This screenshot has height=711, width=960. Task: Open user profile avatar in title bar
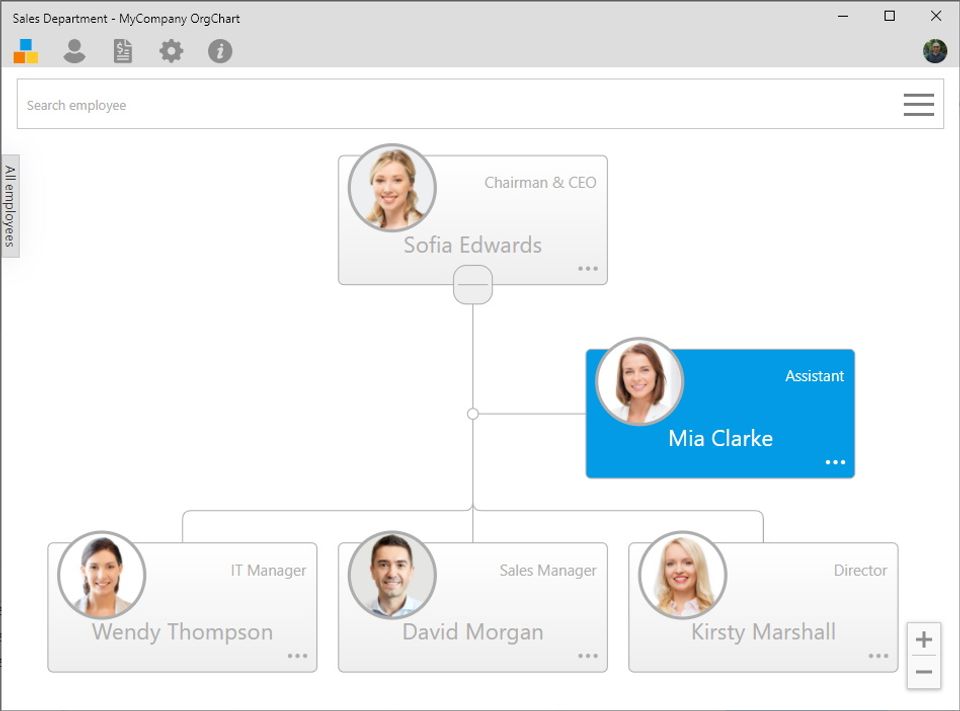(935, 51)
